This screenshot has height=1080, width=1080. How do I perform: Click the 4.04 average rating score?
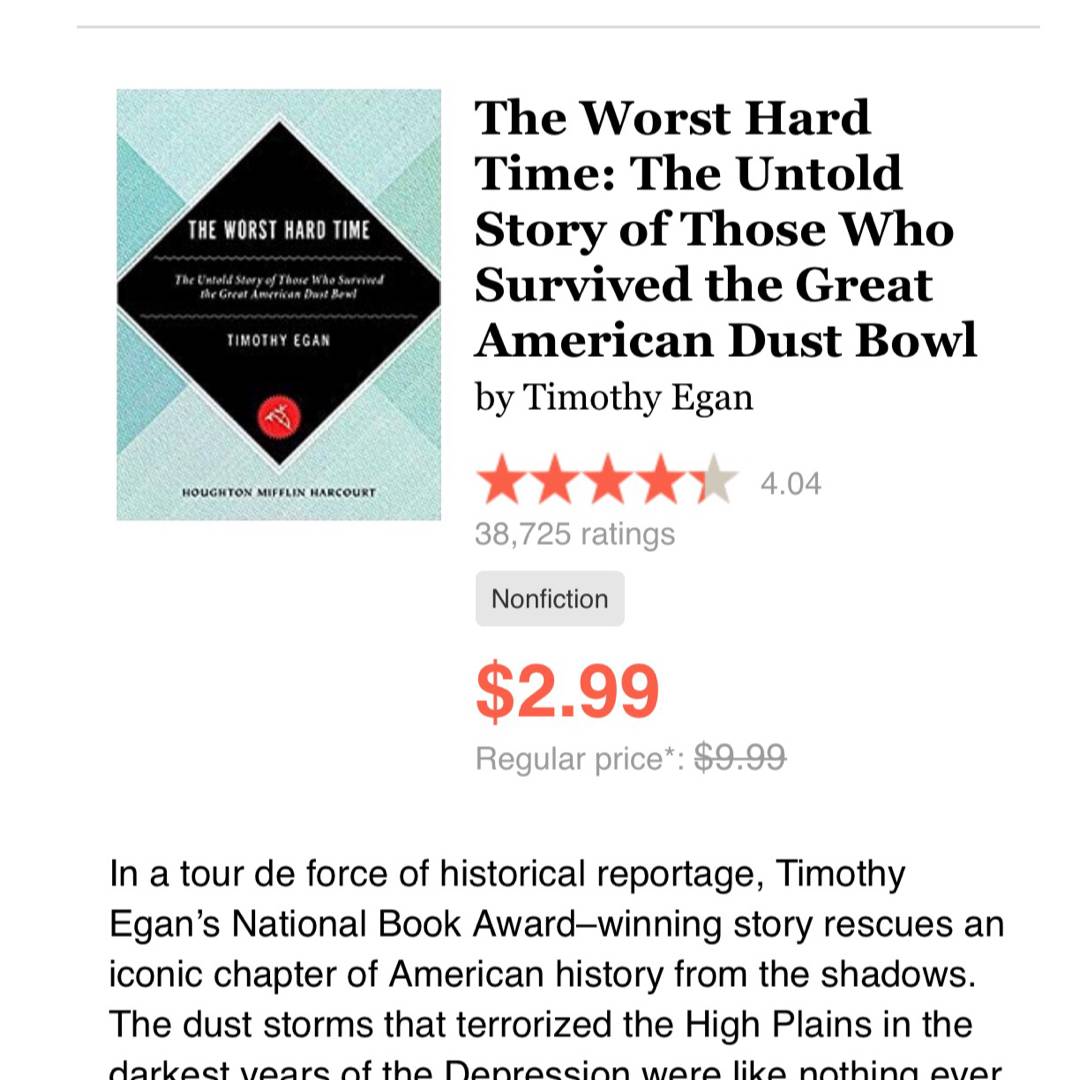[x=791, y=484]
